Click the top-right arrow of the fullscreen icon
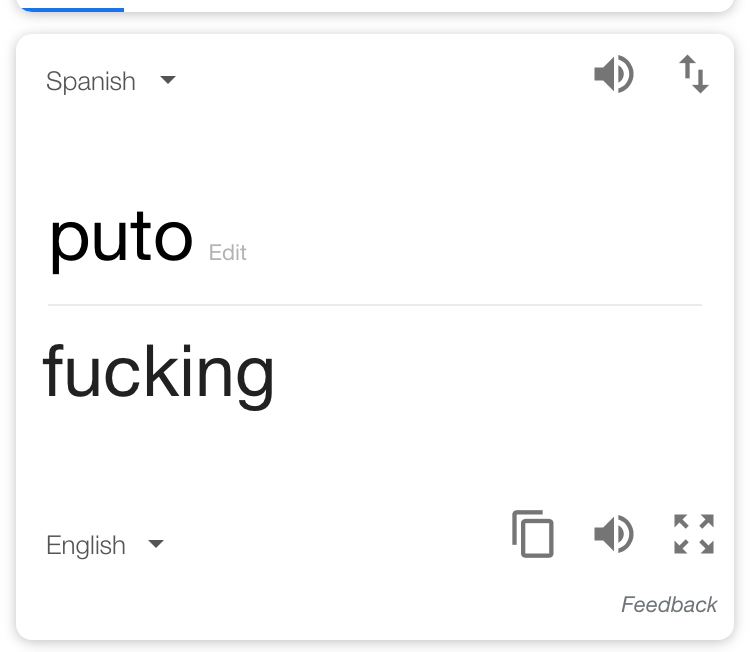Image resolution: width=750 pixels, height=652 pixels. (706, 521)
